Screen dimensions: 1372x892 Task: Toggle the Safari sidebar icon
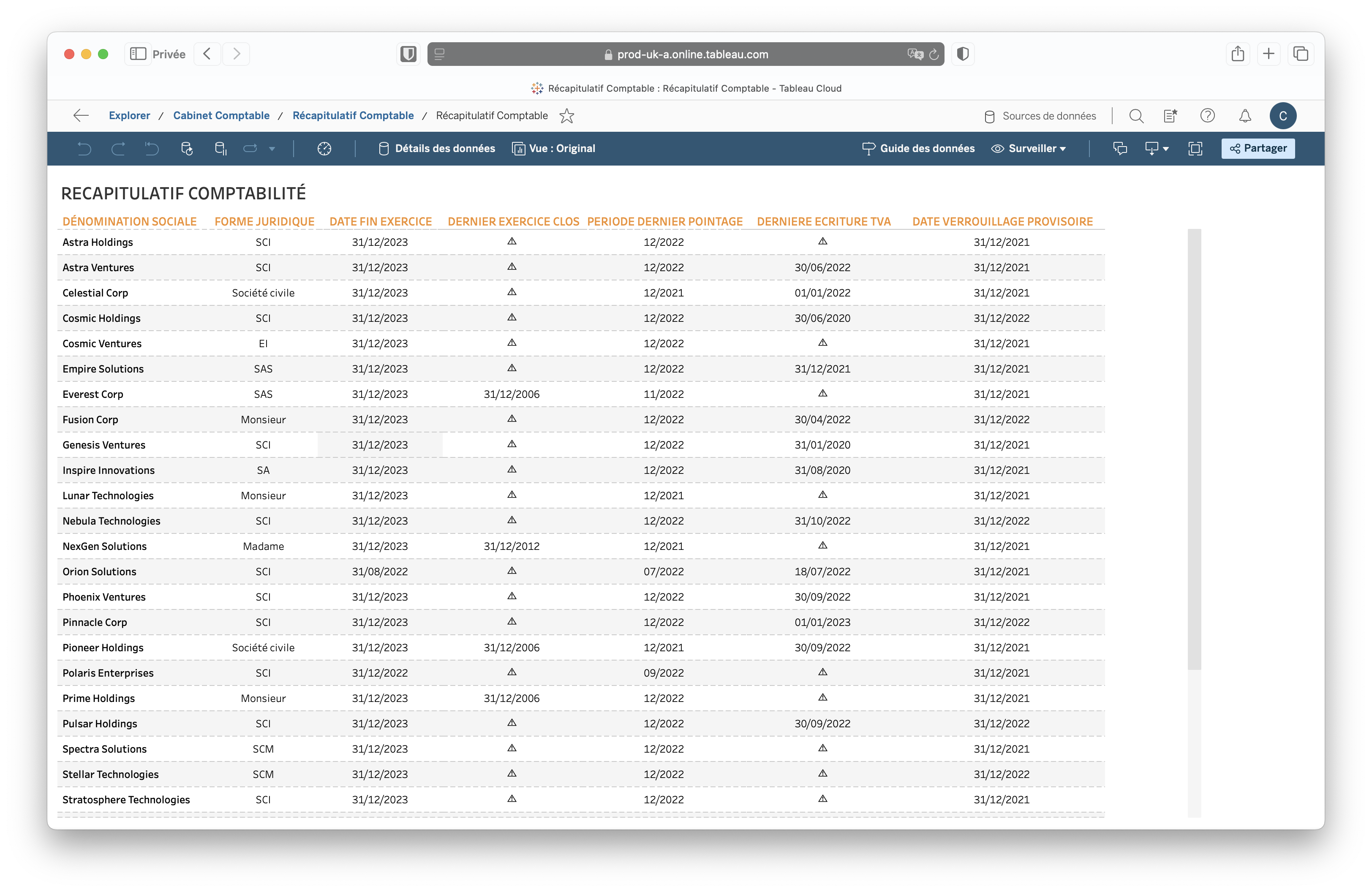138,54
